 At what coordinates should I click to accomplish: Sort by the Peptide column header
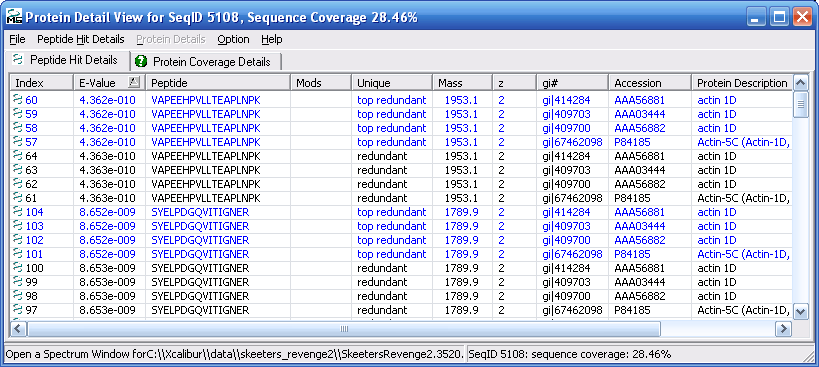pyautogui.click(x=218, y=83)
